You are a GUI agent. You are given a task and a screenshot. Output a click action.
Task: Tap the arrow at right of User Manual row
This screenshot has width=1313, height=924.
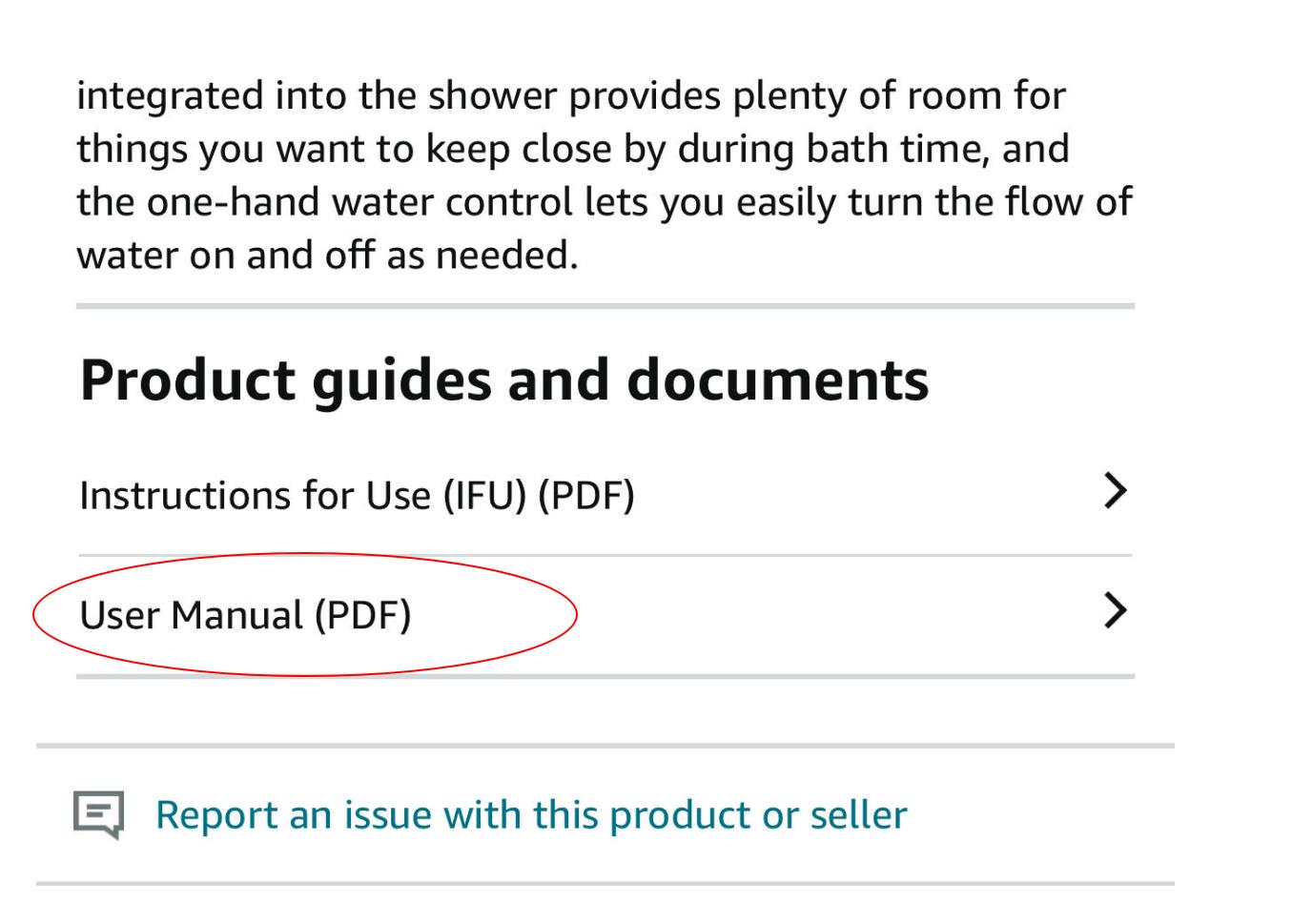pyautogui.click(x=1115, y=610)
